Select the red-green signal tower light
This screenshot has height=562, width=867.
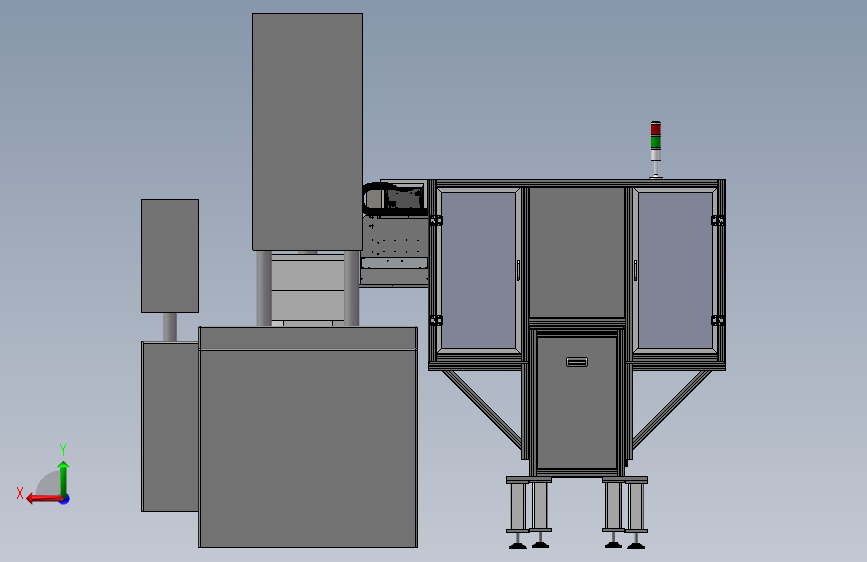[x=656, y=149]
